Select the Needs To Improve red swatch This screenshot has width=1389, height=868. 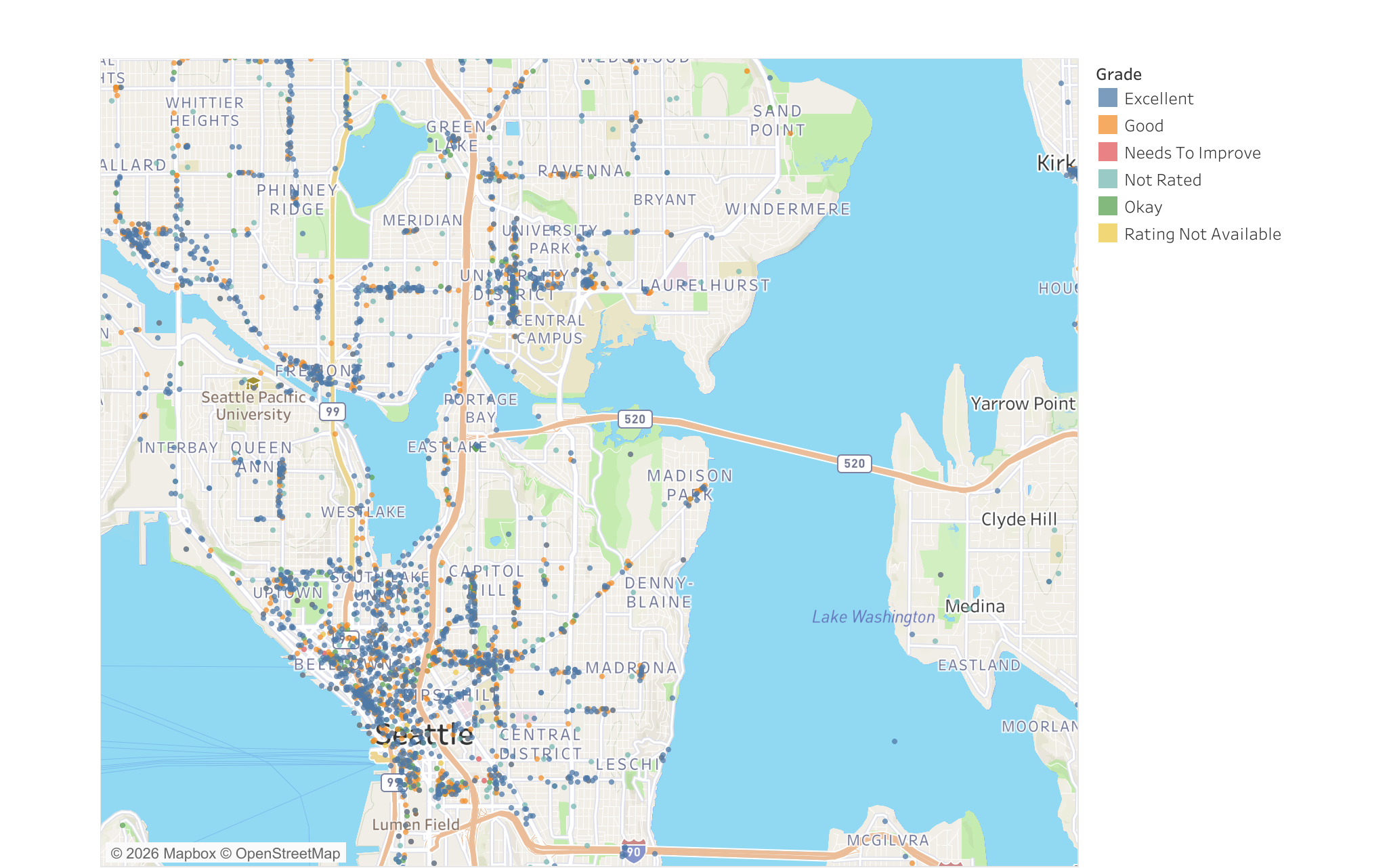click(x=1107, y=152)
